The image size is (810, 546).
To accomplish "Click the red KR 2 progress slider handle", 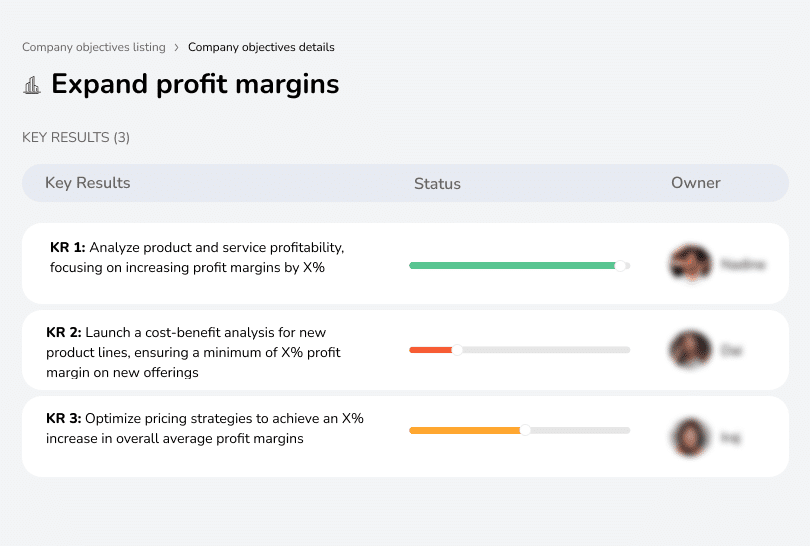I will coord(457,350).
